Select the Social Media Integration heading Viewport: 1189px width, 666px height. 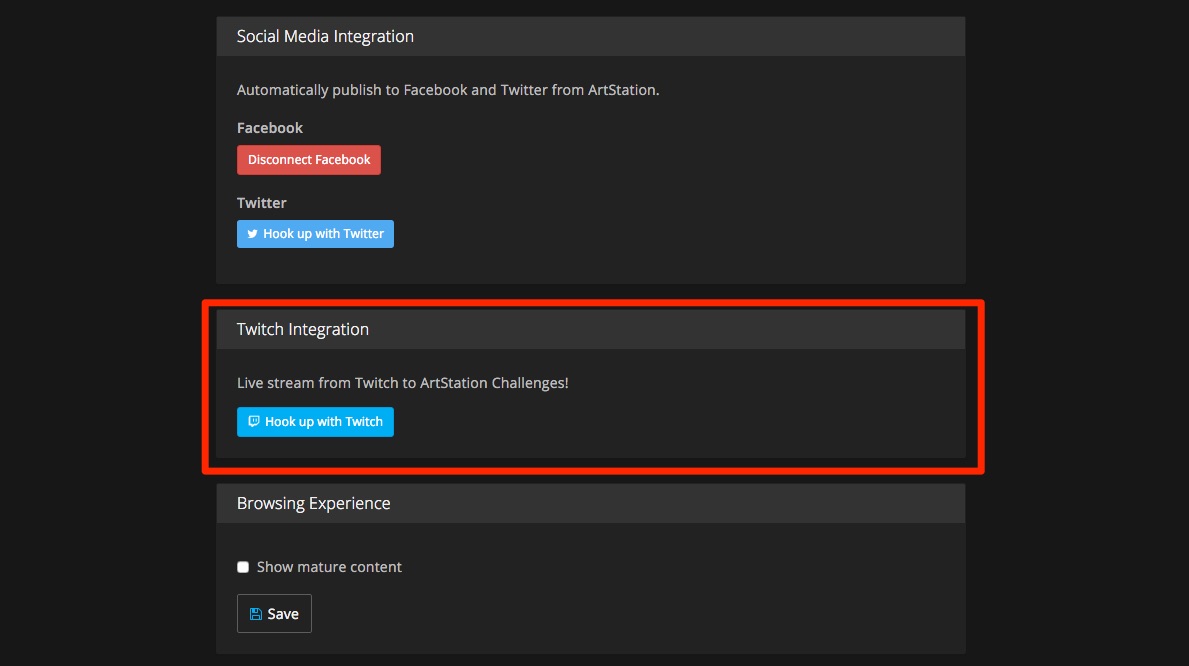pos(325,36)
